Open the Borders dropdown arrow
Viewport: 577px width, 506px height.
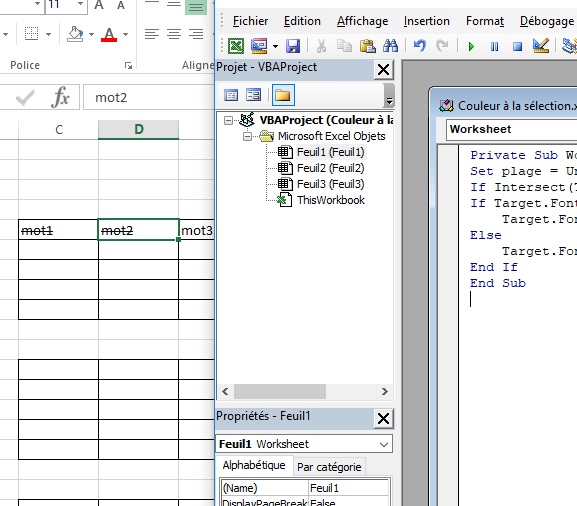click(48, 34)
